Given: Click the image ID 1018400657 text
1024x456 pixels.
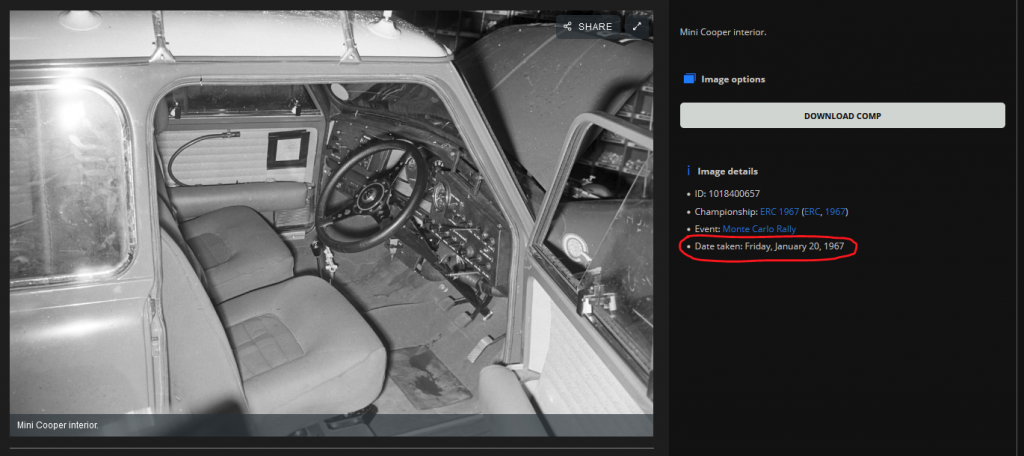Looking at the screenshot, I should click(x=728, y=193).
